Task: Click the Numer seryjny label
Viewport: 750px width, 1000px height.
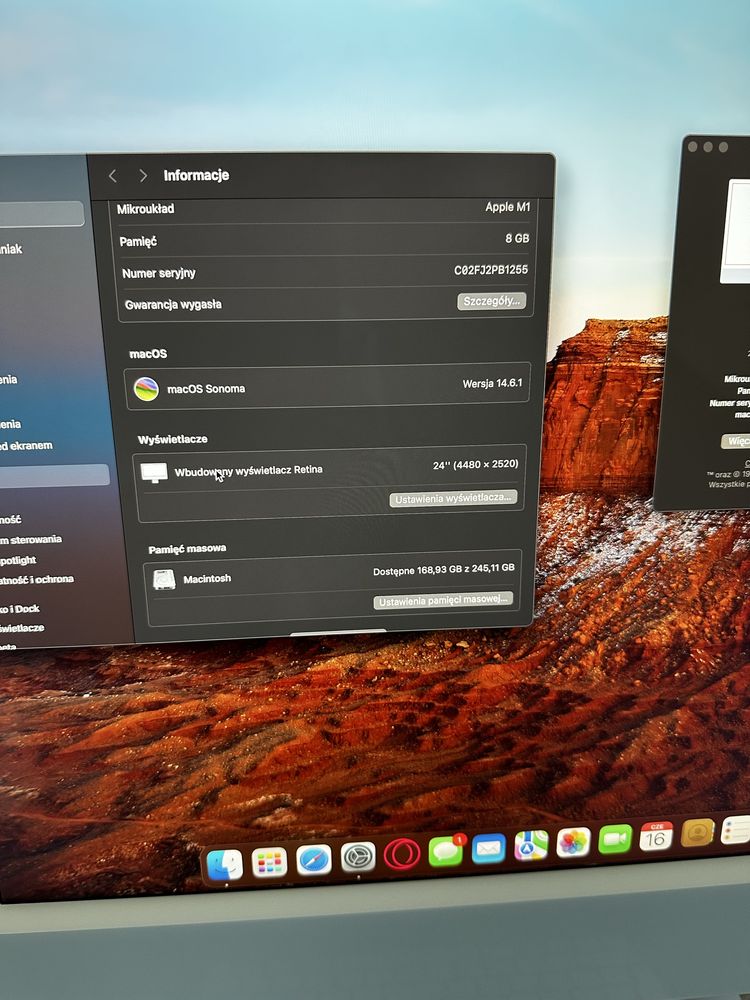Action: (159, 273)
